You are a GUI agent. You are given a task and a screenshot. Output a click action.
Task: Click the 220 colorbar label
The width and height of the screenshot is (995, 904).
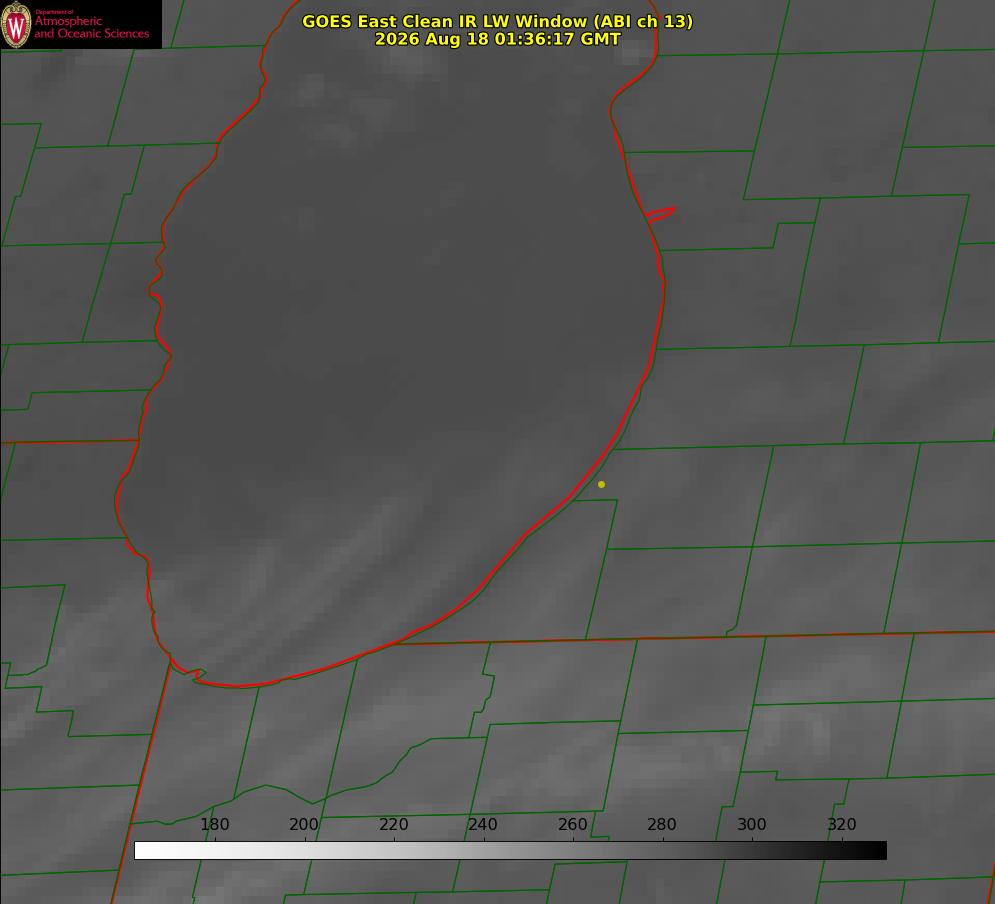[393, 824]
